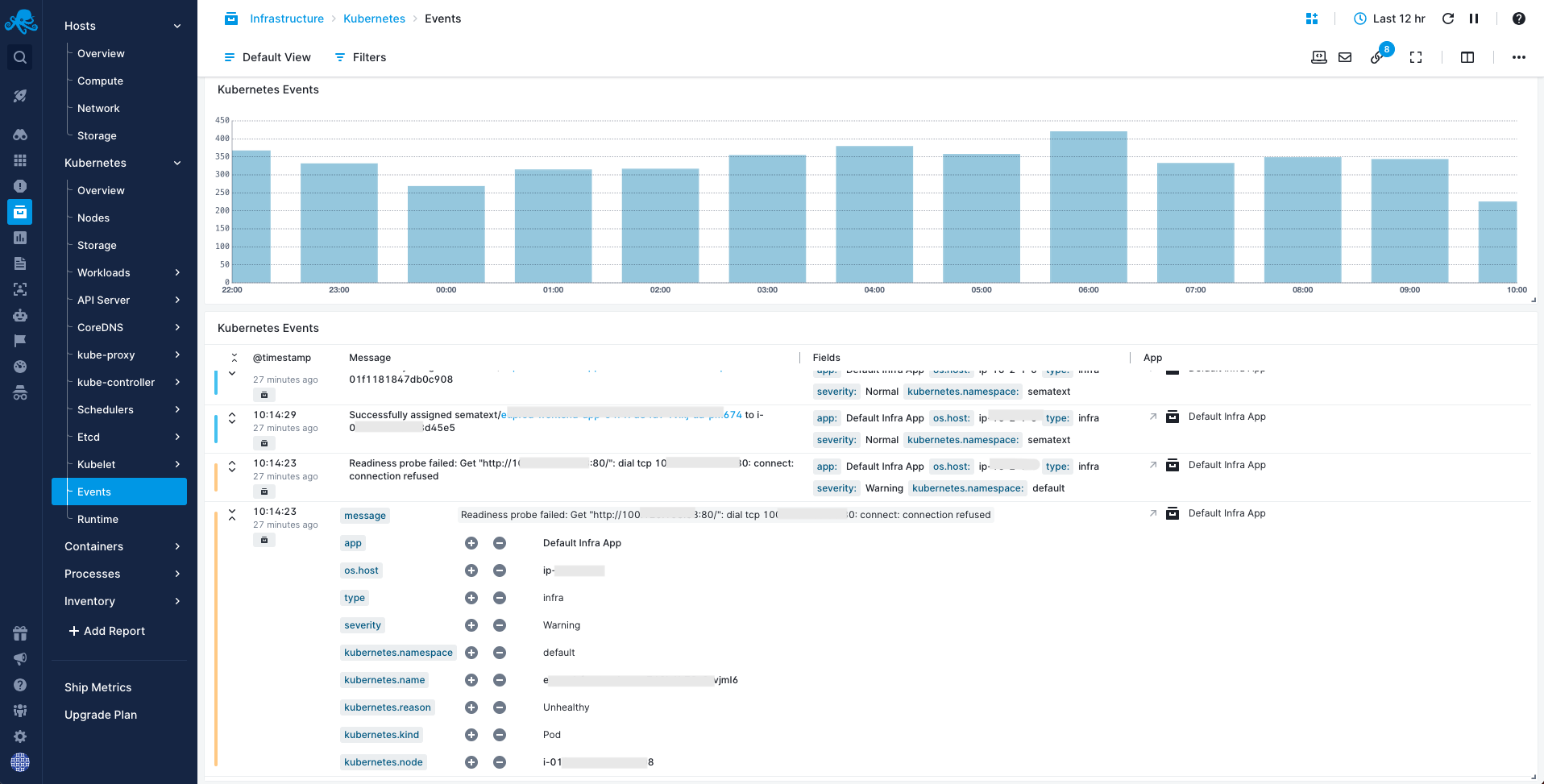This screenshot has height=784, width=1544.
Task: Open the apps grid icon in rail
Action: click(20, 160)
